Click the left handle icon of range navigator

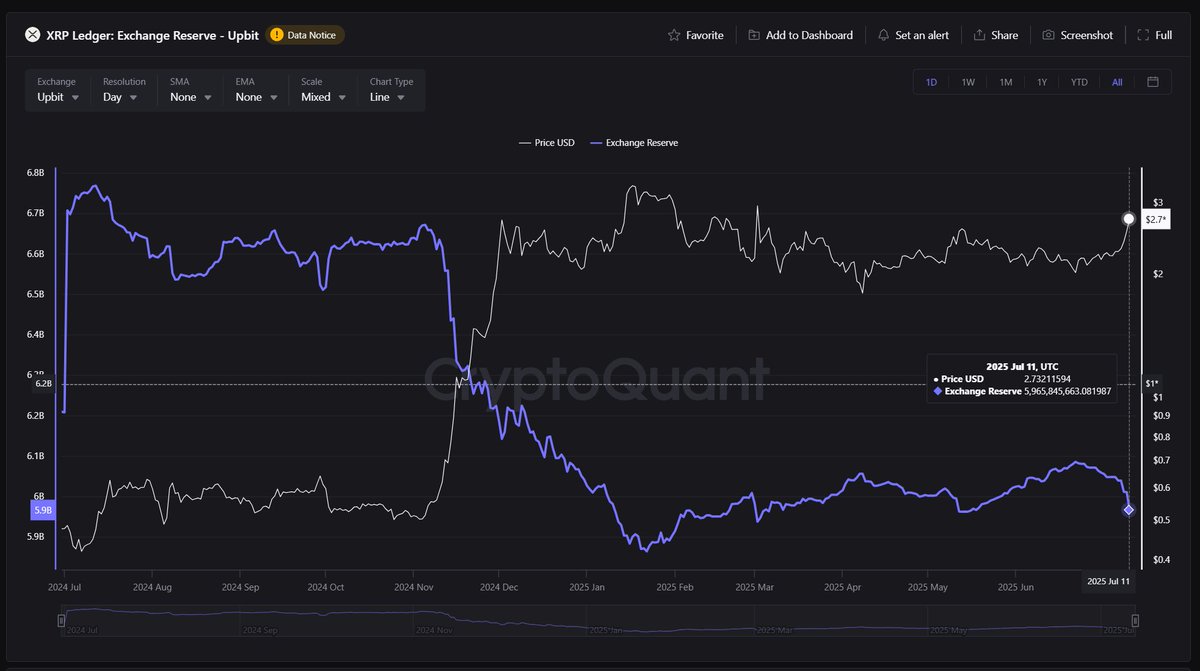pyautogui.click(x=61, y=621)
